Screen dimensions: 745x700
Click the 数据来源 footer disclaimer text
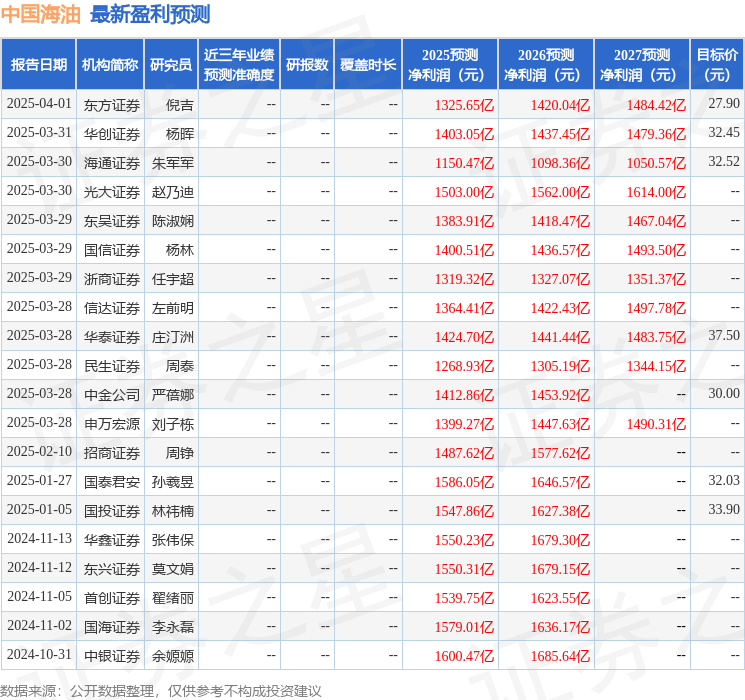click(x=161, y=690)
